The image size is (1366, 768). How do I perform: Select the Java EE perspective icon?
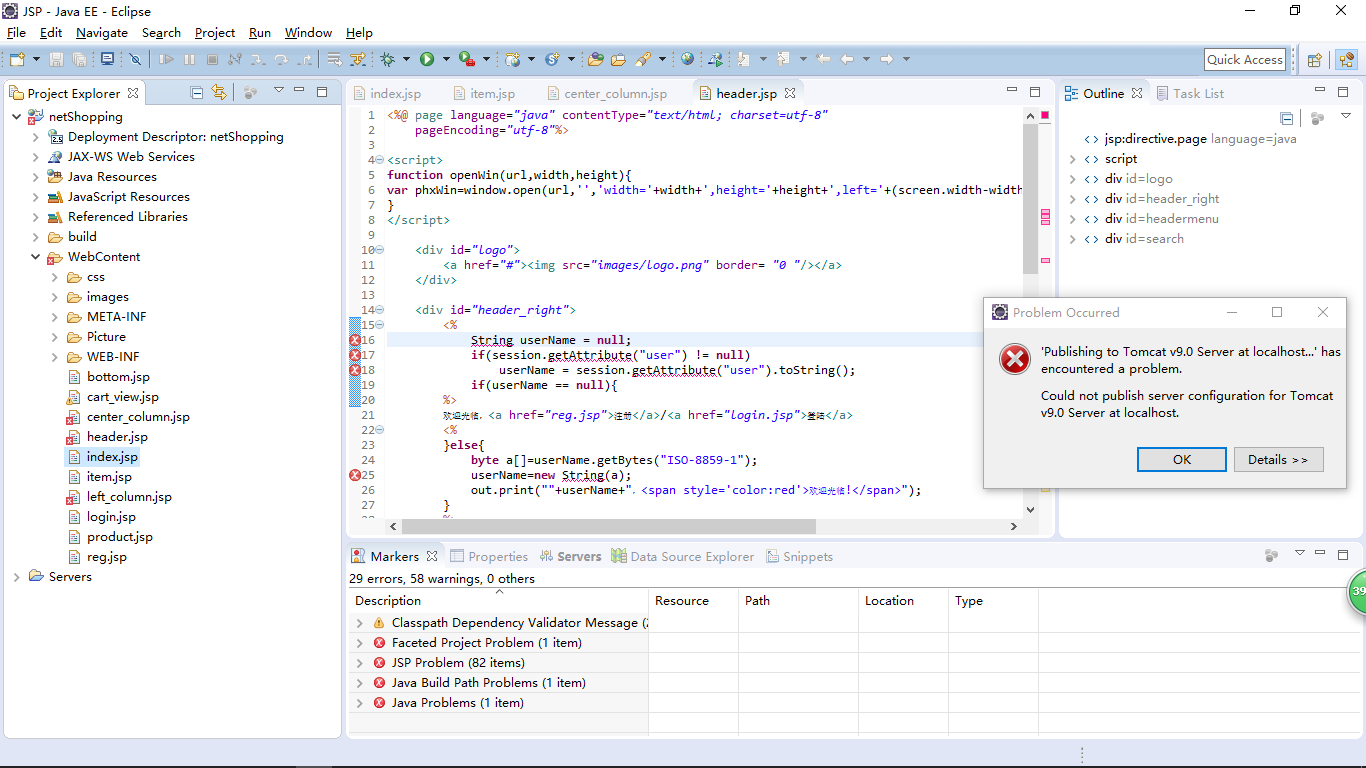click(1346, 60)
